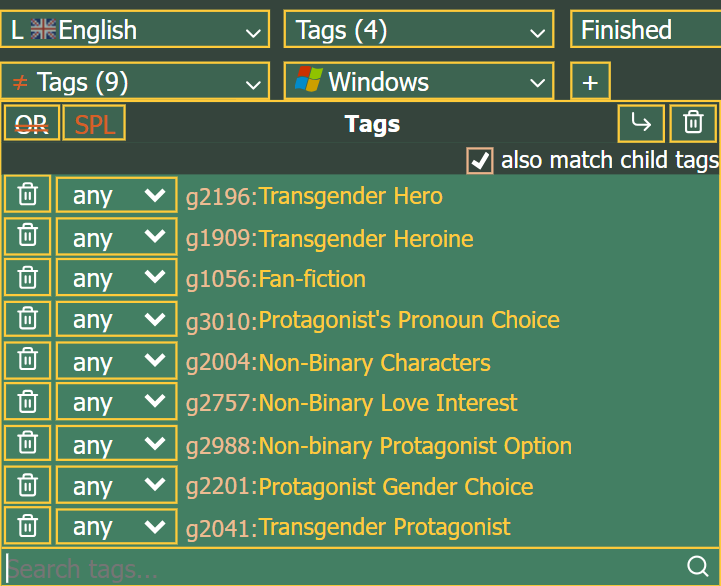Delete the Transgender Protagonist tag row
This screenshot has width=721, height=586.
[x=27, y=527]
